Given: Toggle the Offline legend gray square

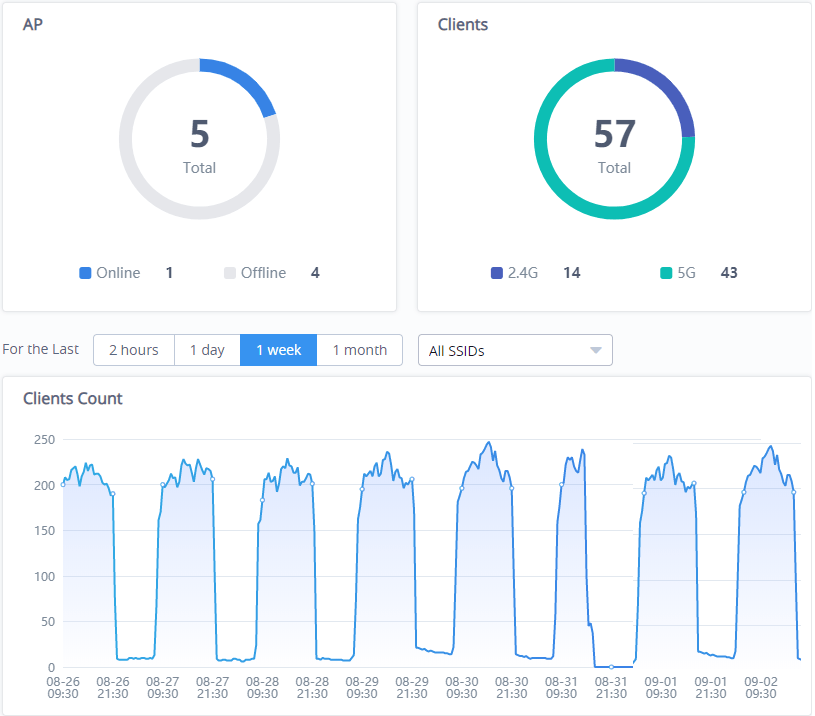Looking at the screenshot, I should 230,273.
